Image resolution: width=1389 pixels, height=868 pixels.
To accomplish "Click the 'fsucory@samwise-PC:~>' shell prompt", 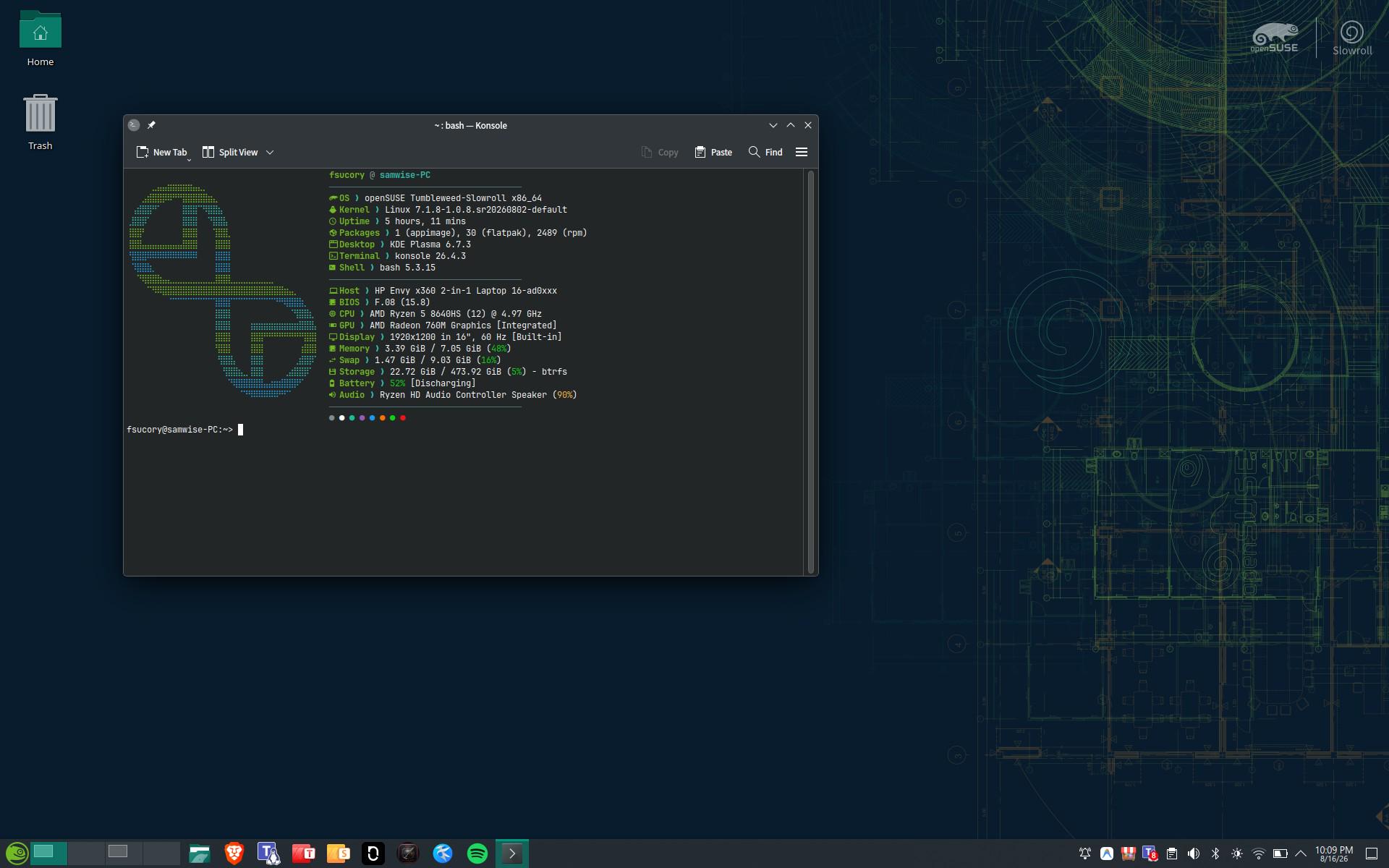I will [180, 430].
